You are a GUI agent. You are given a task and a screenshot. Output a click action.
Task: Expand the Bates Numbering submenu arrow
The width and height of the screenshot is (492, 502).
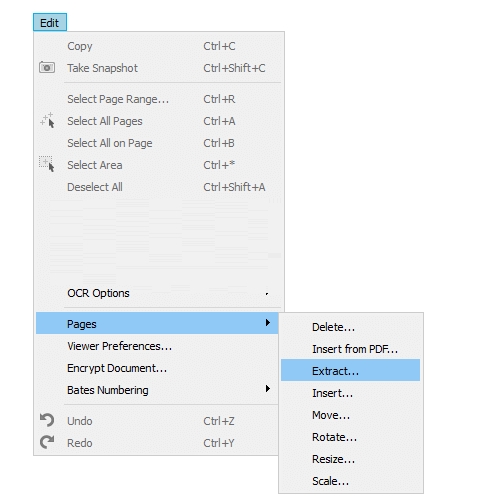click(267, 389)
